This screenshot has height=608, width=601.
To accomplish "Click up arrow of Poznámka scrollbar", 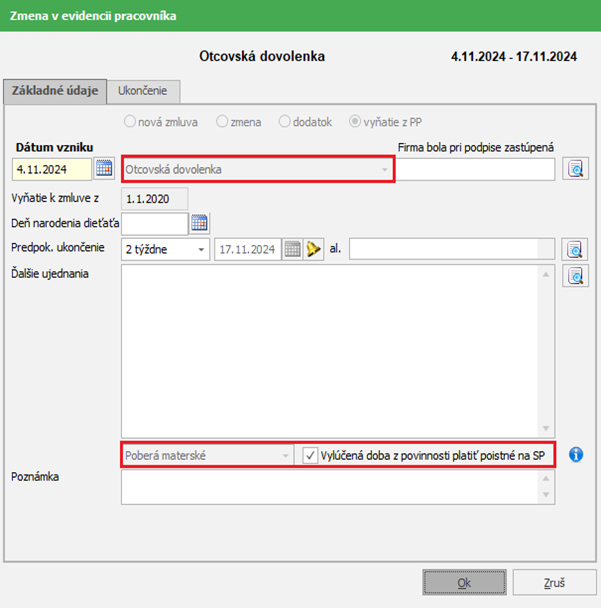I will [x=546, y=478].
